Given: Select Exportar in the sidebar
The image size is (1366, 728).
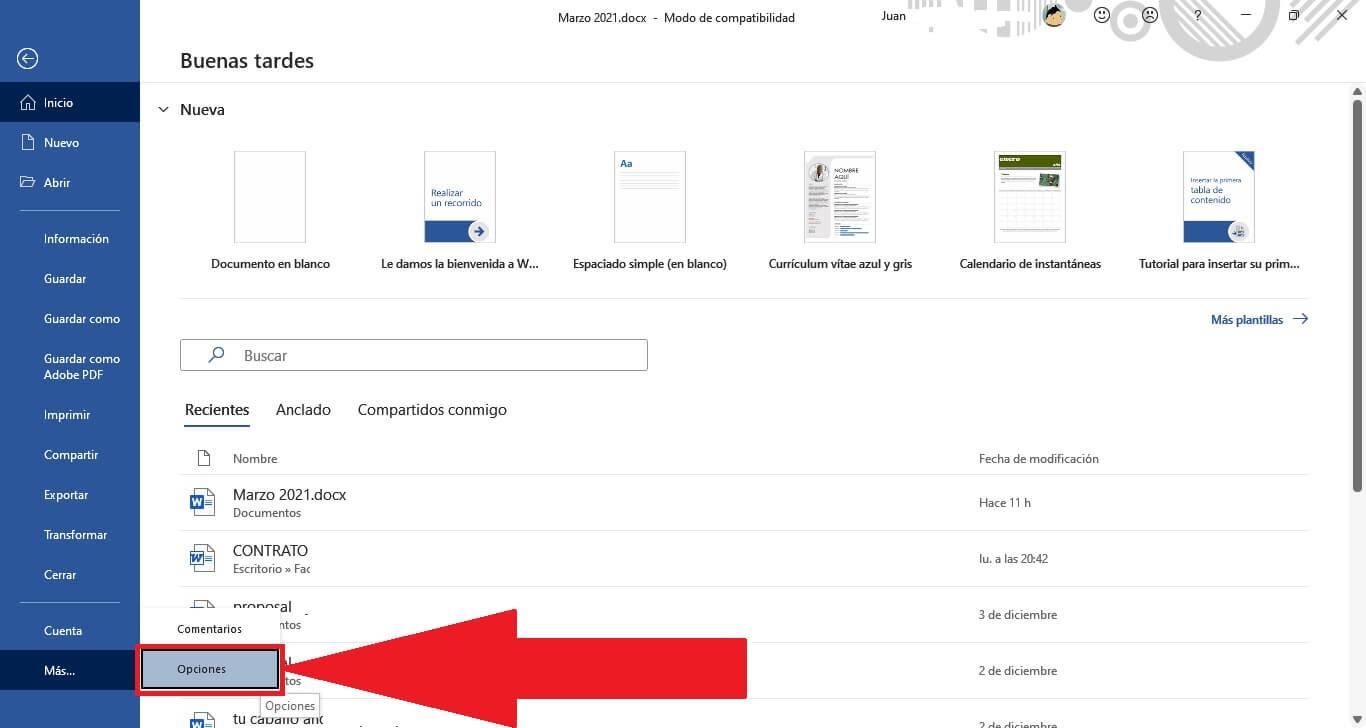Looking at the screenshot, I should point(70,494).
